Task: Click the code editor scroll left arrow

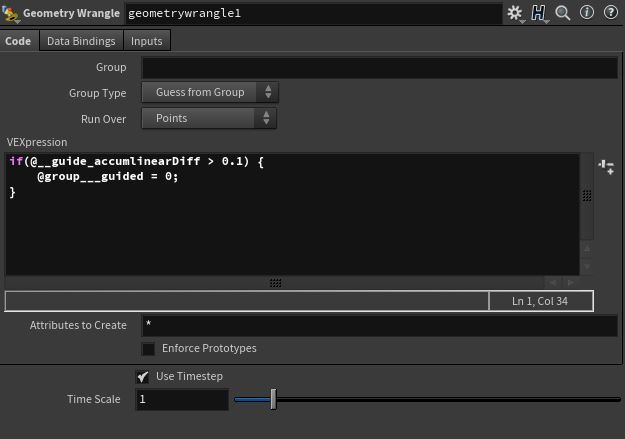Action: [553, 282]
